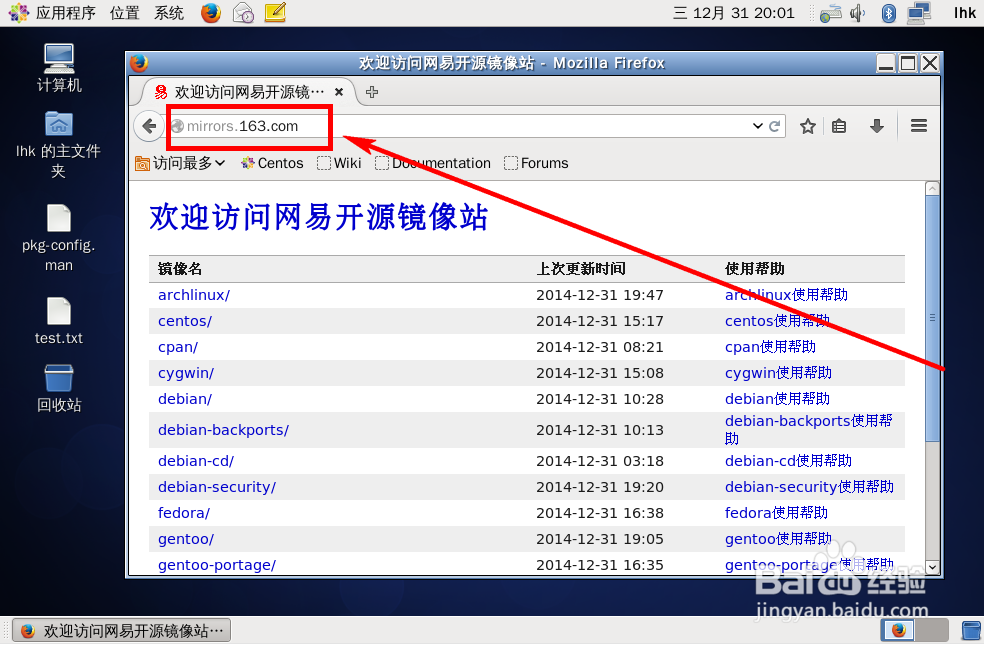Click the network computers display tray icon
The width and height of the screenshot is (984, 645).
919,13
